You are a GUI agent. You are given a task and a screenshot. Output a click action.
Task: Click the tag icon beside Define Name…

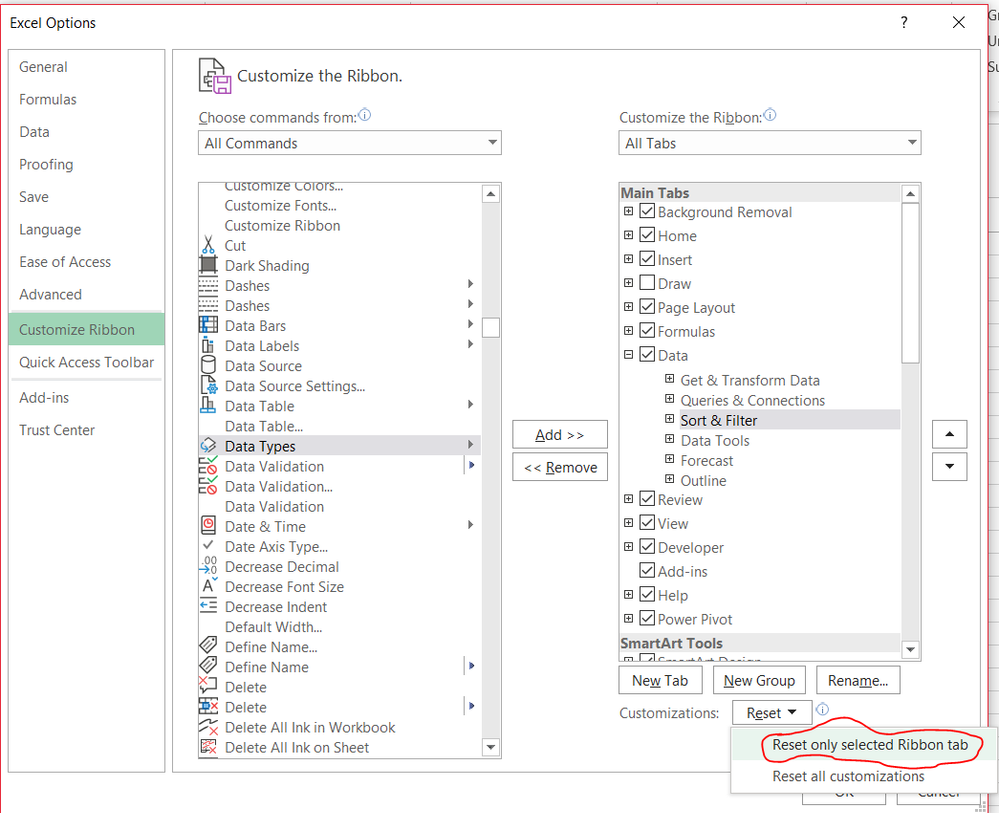pyautogui.click(x=208, y=645)
